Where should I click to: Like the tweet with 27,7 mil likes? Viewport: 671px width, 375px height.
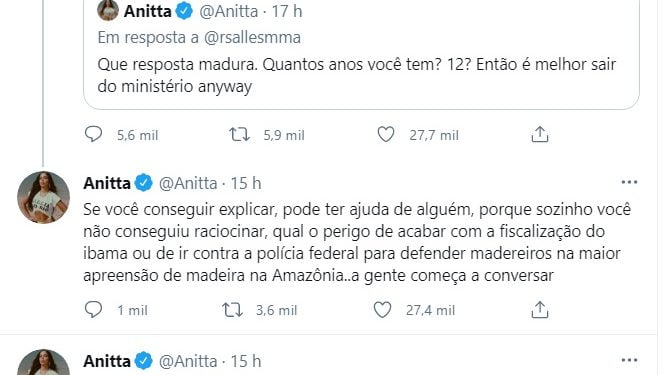(x=386, y=135)
